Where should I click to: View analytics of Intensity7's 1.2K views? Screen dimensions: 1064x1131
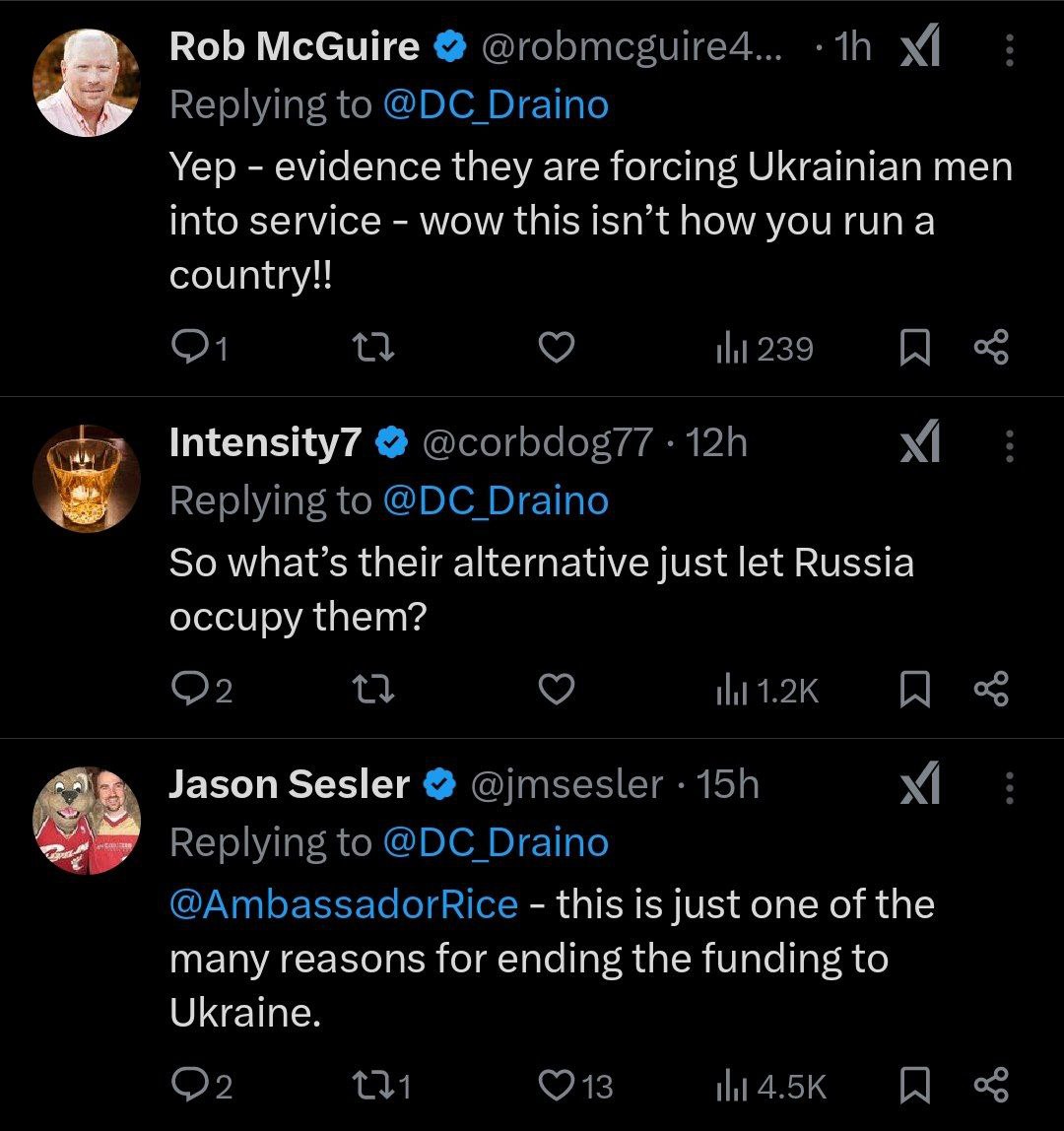point(766,691)
